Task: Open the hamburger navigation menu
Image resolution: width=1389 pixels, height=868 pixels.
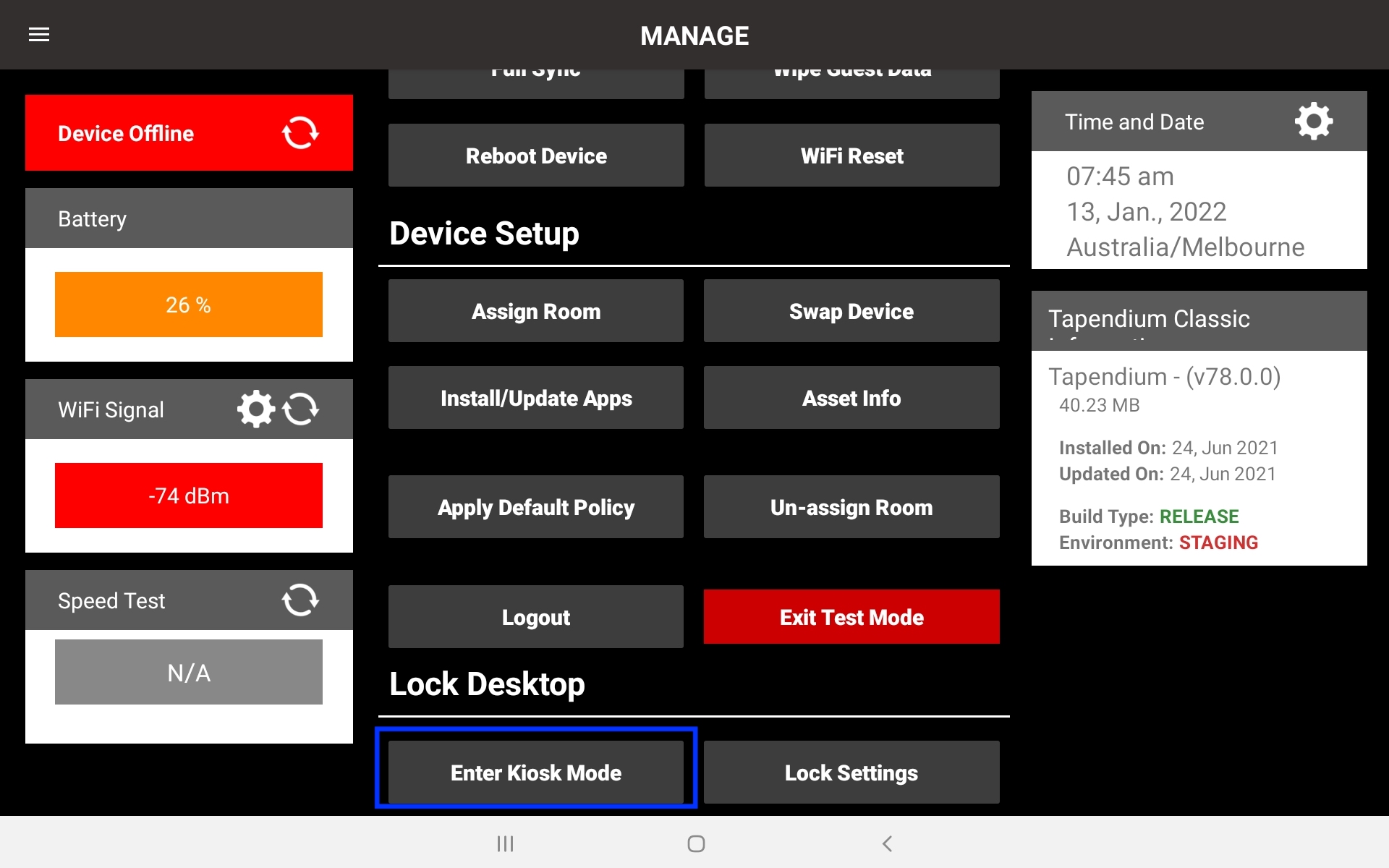Action: click(39, 35)
